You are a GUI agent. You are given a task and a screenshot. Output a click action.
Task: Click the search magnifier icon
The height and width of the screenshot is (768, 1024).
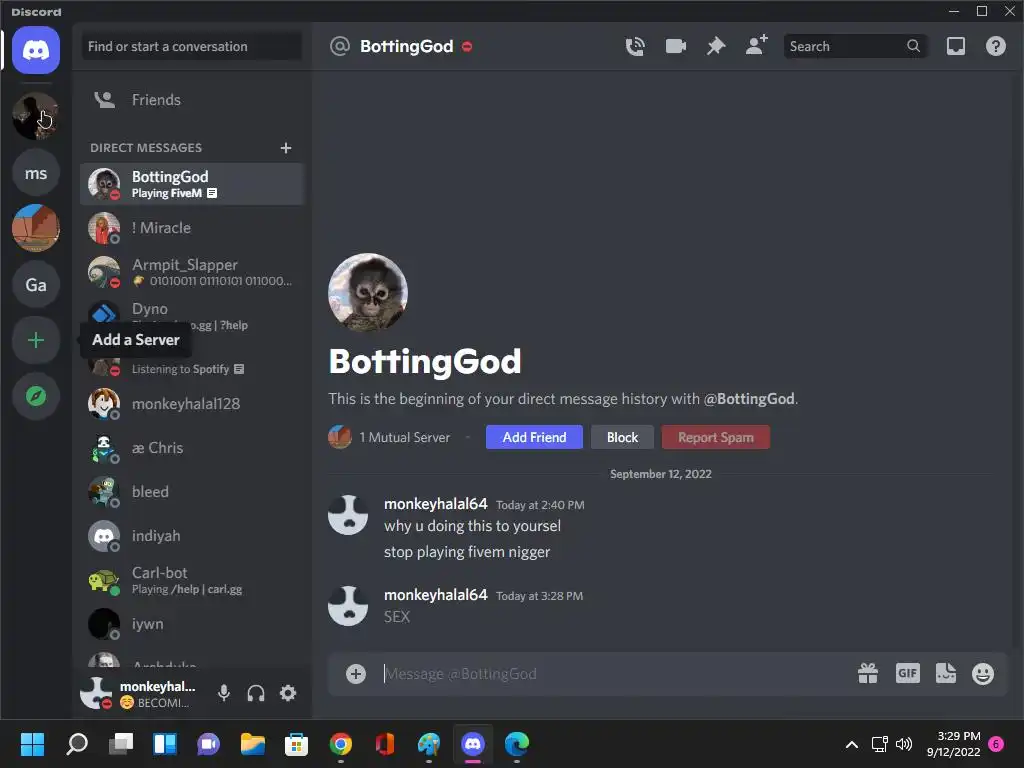[x=913, y=46]
